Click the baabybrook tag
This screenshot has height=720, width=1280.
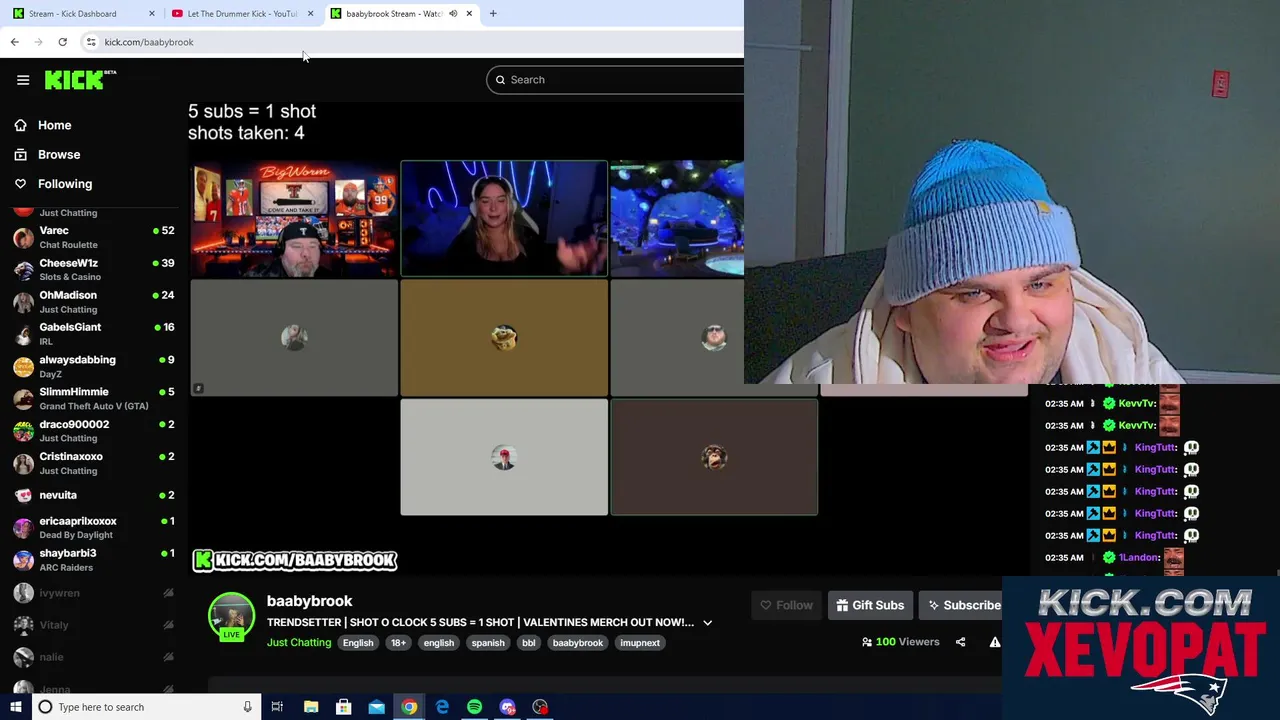(578, 643)
